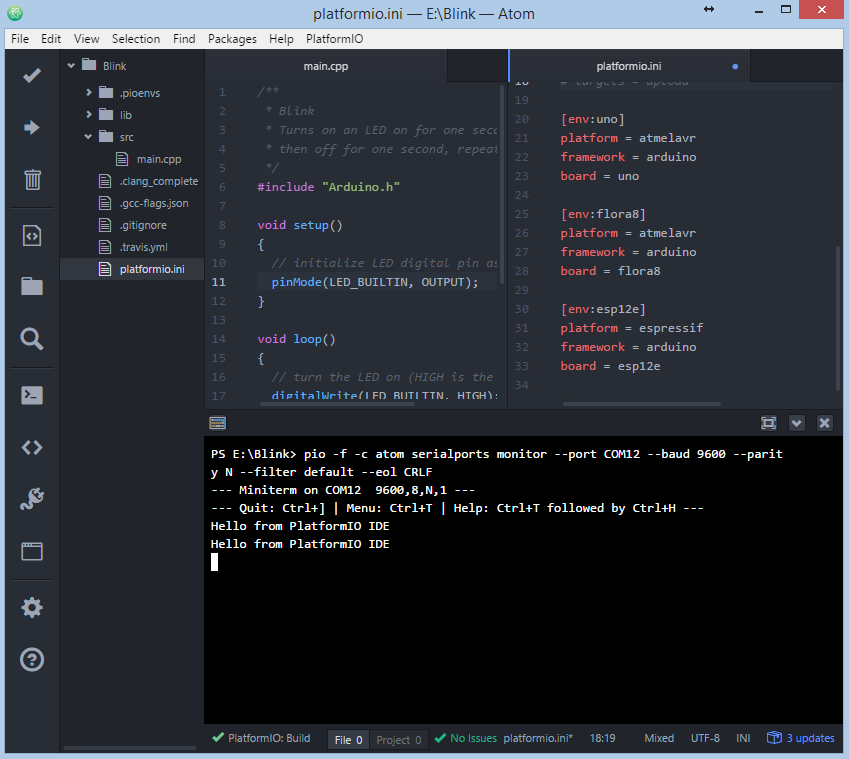The image size is (849, 759).
Task: Click the Find magnifier icon in sidebar
Action: [x=32, y=339]
